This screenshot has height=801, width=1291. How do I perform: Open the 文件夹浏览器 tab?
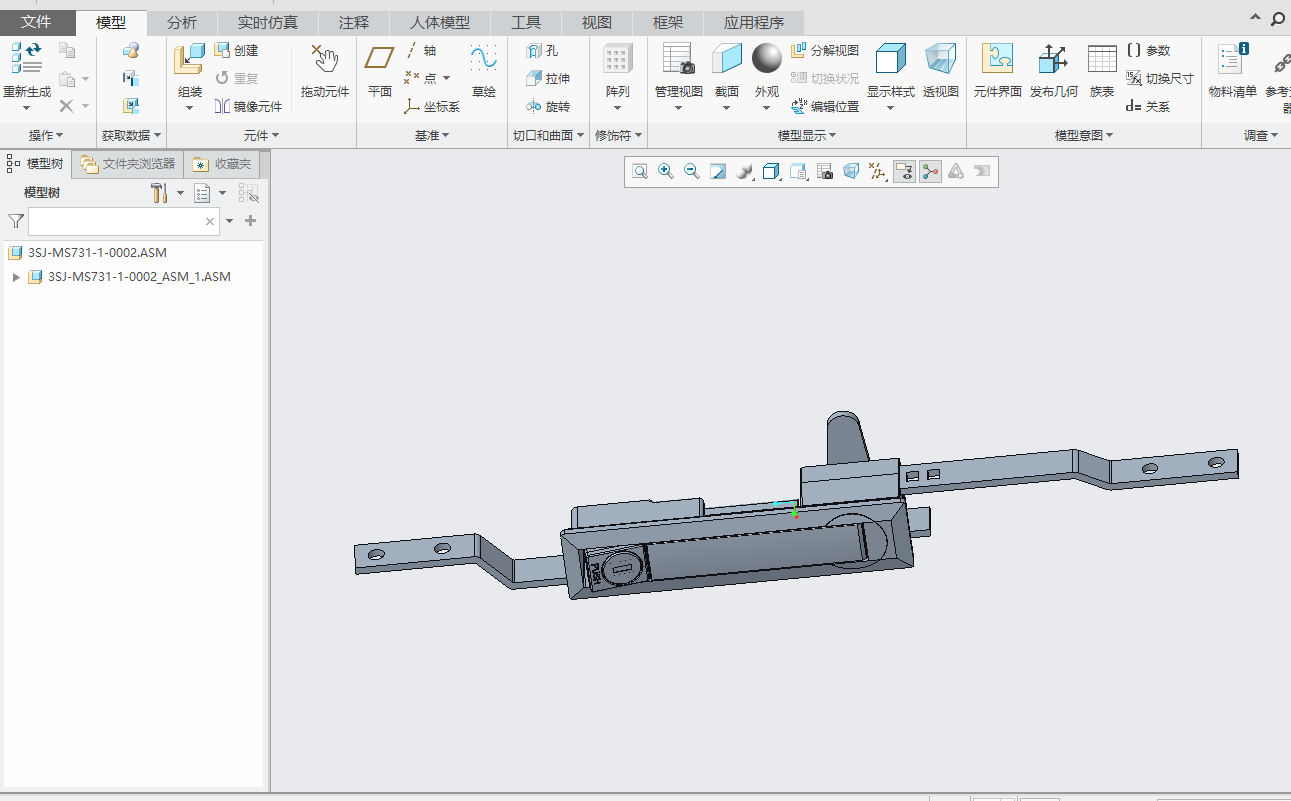(x=128, y=164)
